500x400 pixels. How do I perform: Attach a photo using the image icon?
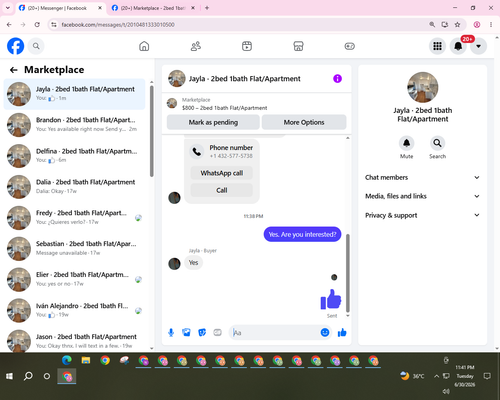pos(186,332)
